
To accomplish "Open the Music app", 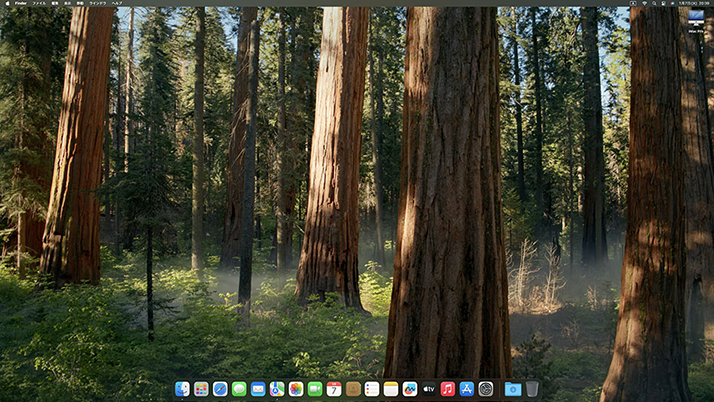I will [x=448, y=389].
